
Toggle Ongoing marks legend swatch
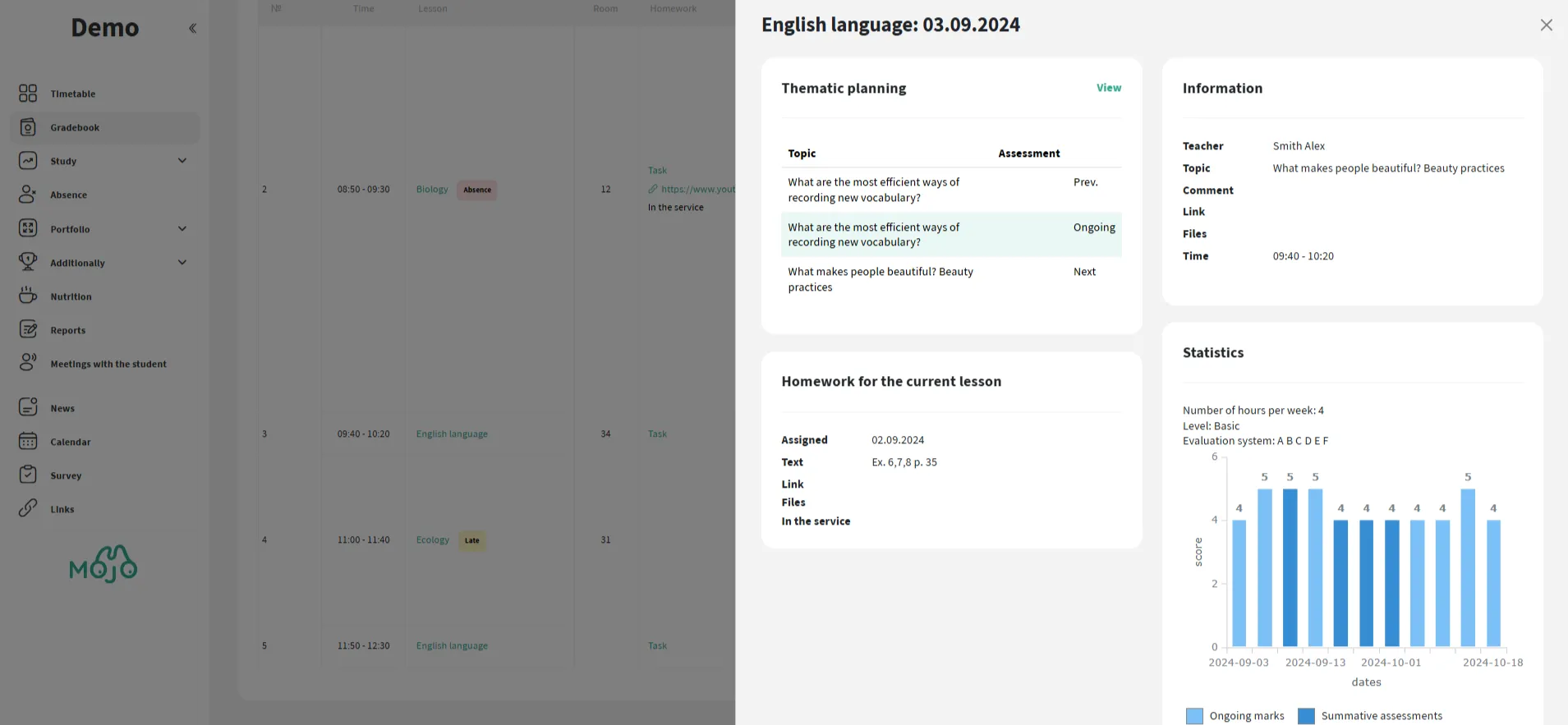pos(1194,716)
